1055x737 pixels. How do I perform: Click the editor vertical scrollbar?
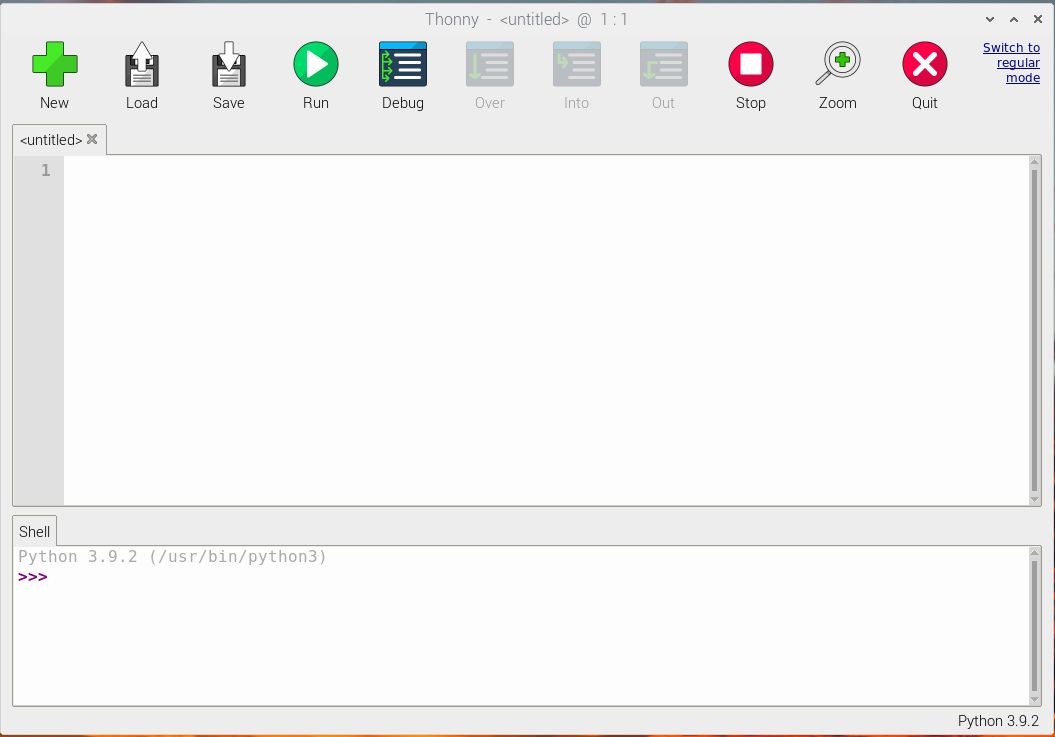(1035, 330)
